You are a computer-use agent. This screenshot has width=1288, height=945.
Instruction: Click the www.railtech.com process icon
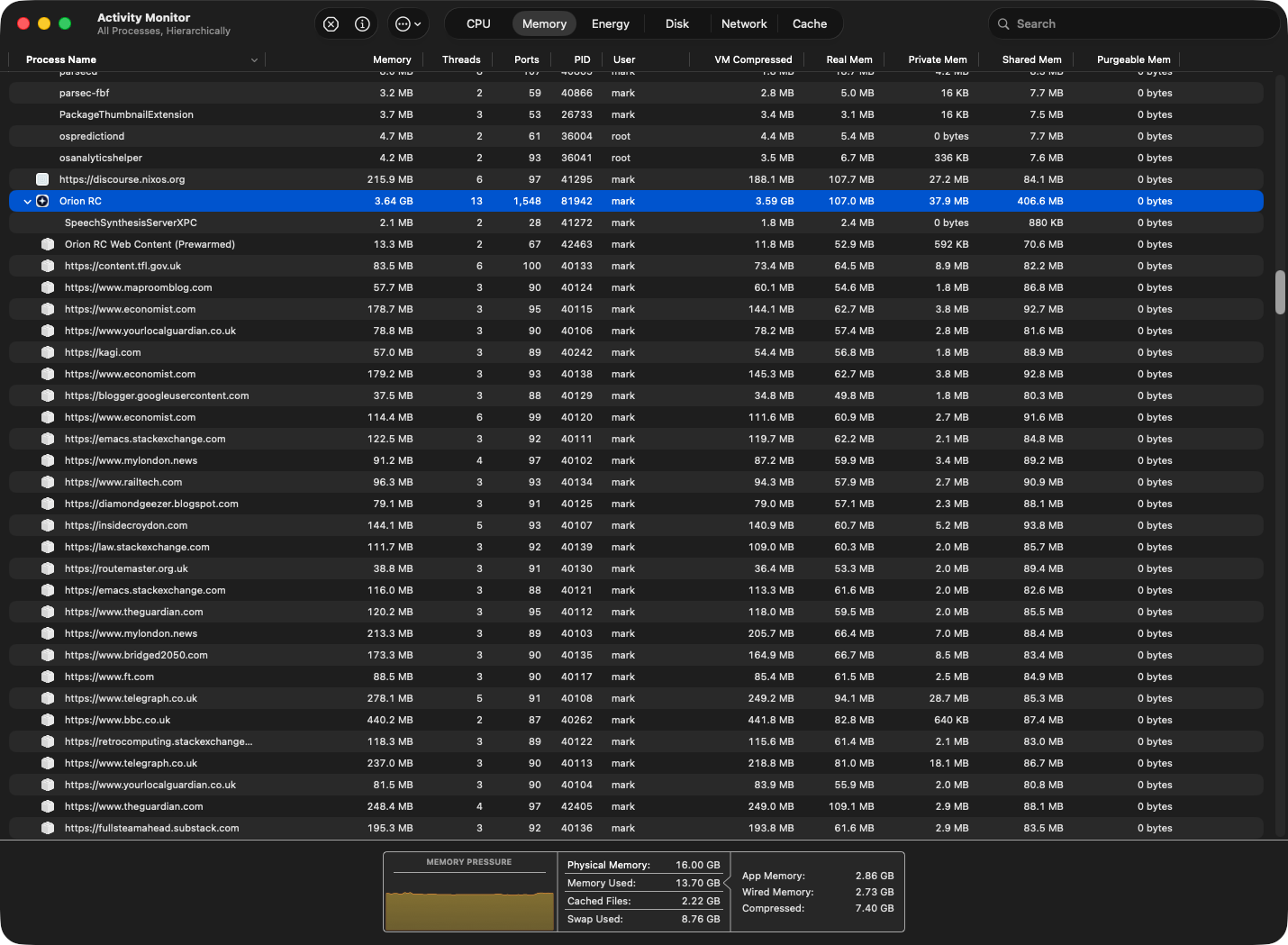click(48, 482)
